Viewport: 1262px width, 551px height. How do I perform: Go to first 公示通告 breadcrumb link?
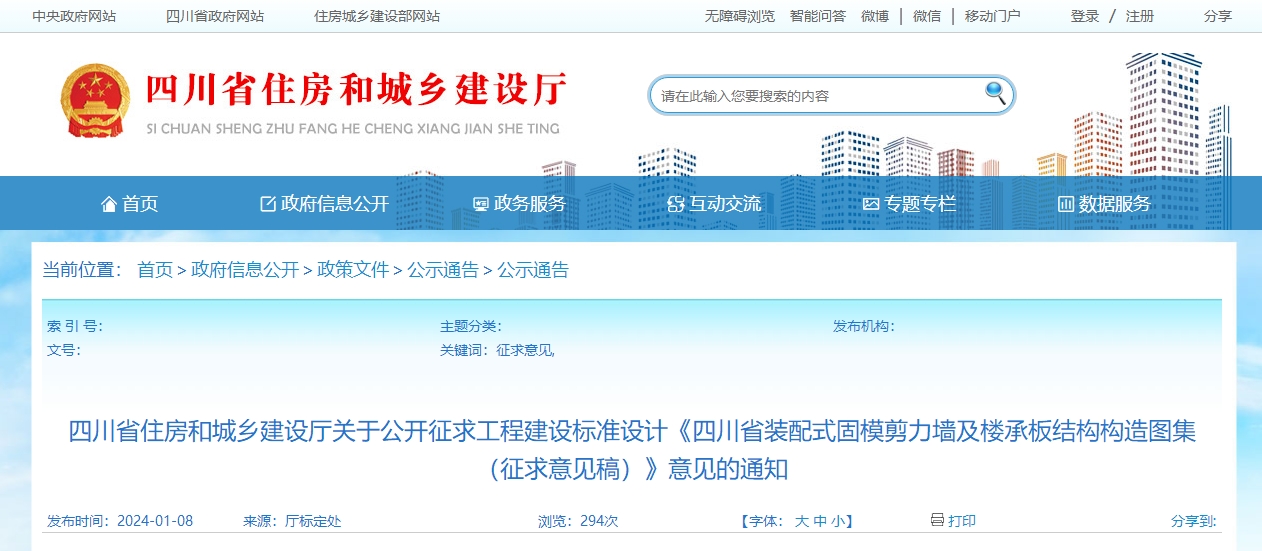pos(443,270)
